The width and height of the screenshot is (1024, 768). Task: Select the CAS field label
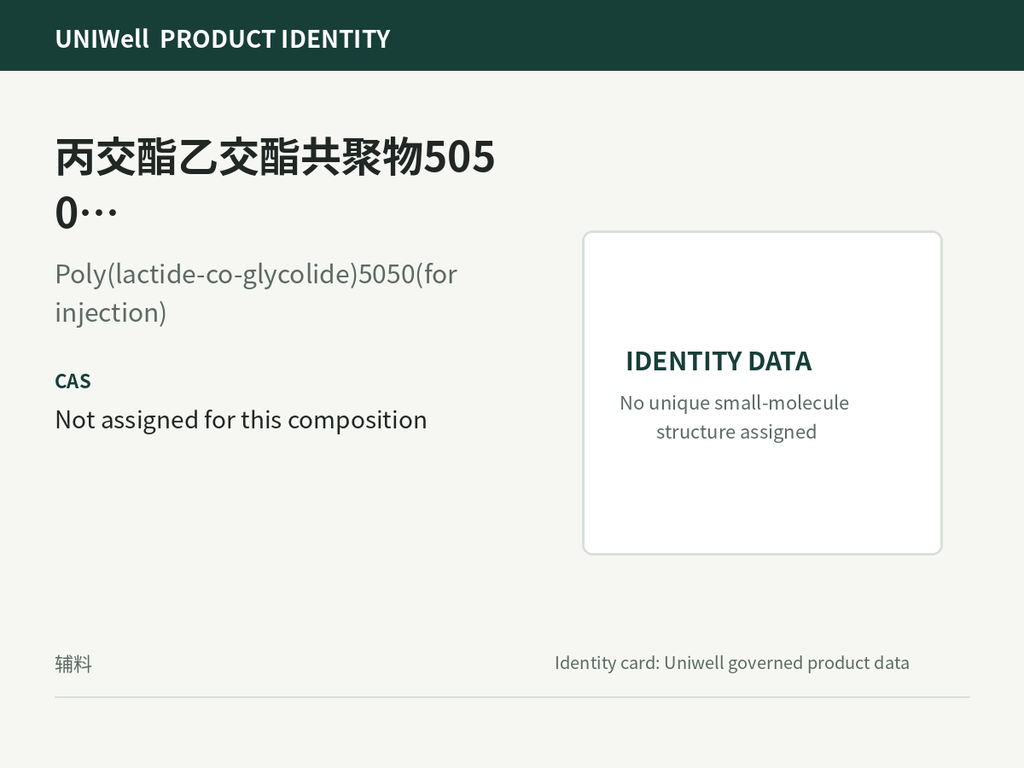coord(72,381)
